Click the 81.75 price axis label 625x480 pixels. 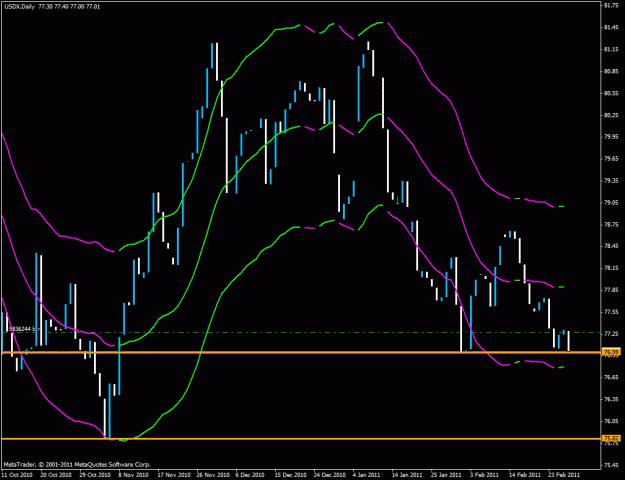(x=611, y=6)
